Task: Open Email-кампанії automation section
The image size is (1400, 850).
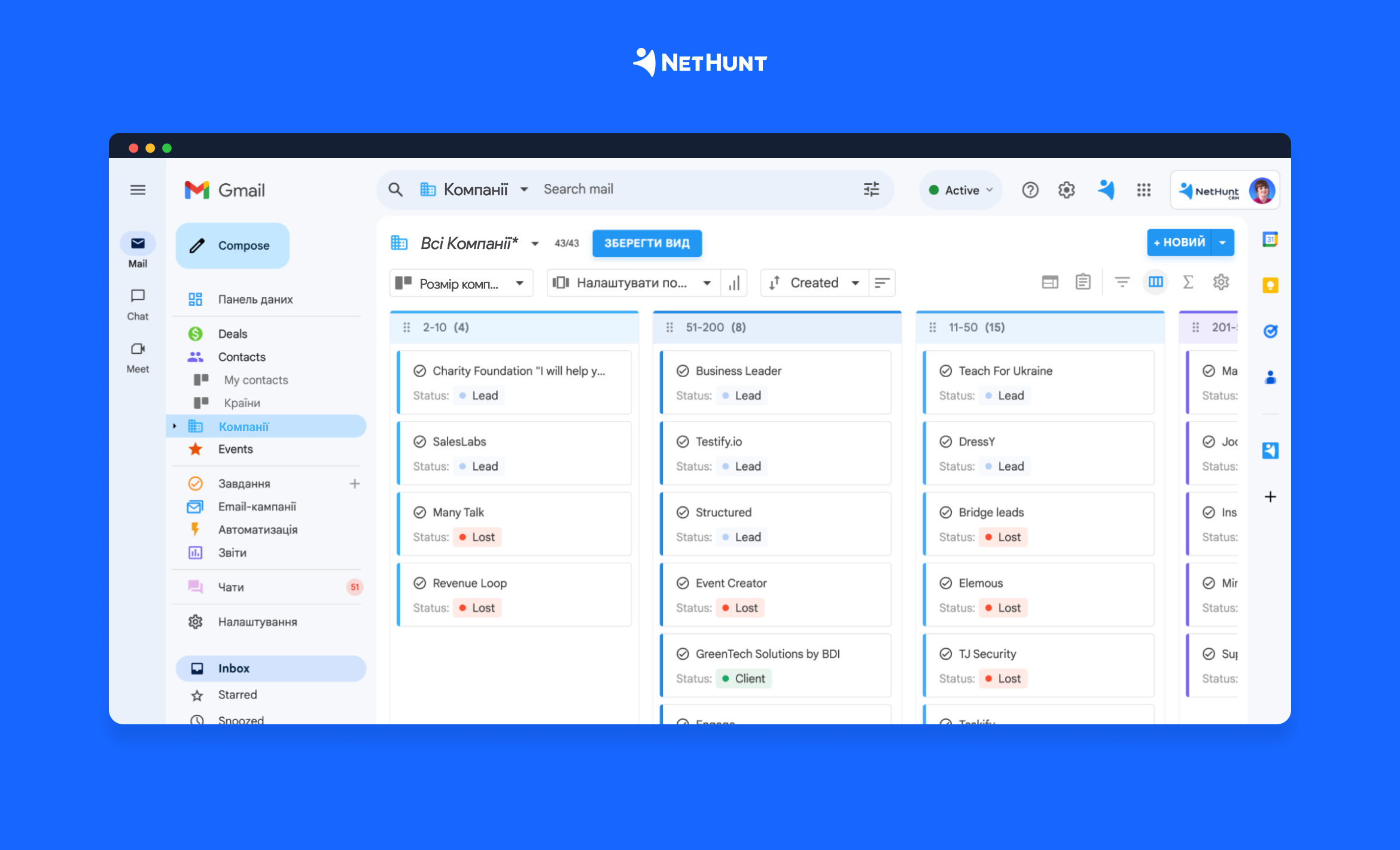Action: pyautogui.click(x=257, y=506)
